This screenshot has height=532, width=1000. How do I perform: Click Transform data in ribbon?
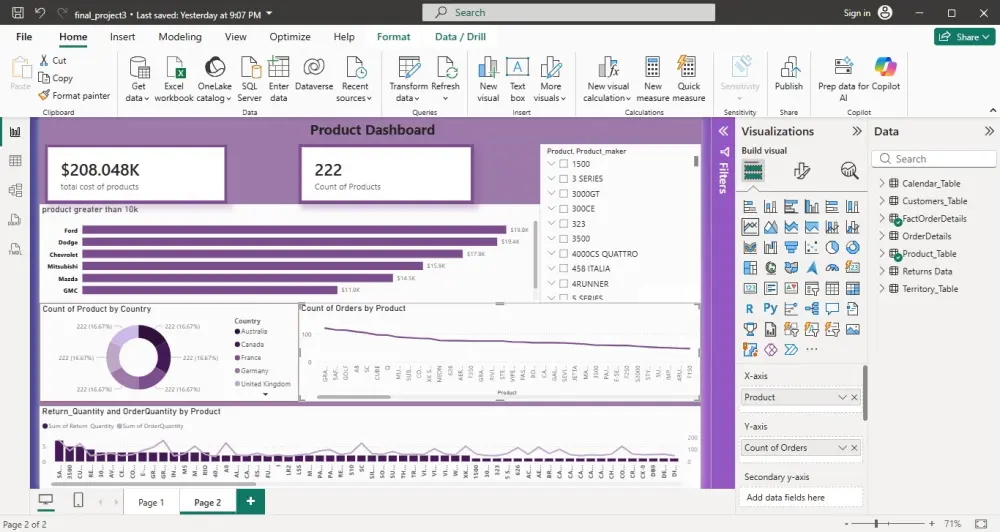(x=408, y=80)
